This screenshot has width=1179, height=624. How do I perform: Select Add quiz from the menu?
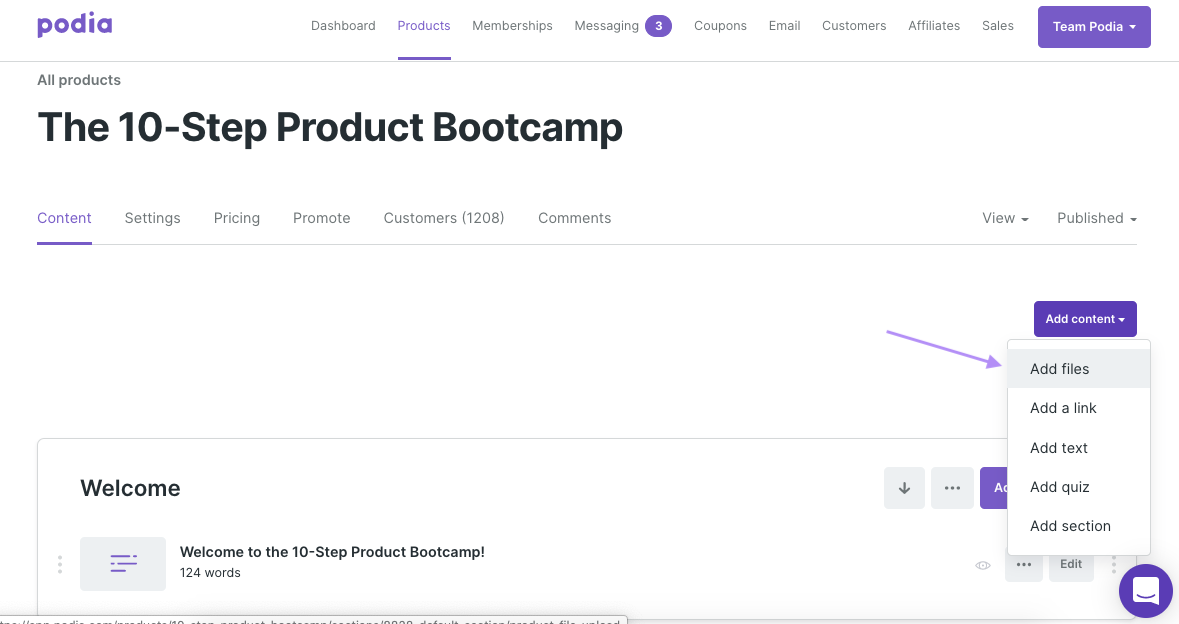(1059, 487)
